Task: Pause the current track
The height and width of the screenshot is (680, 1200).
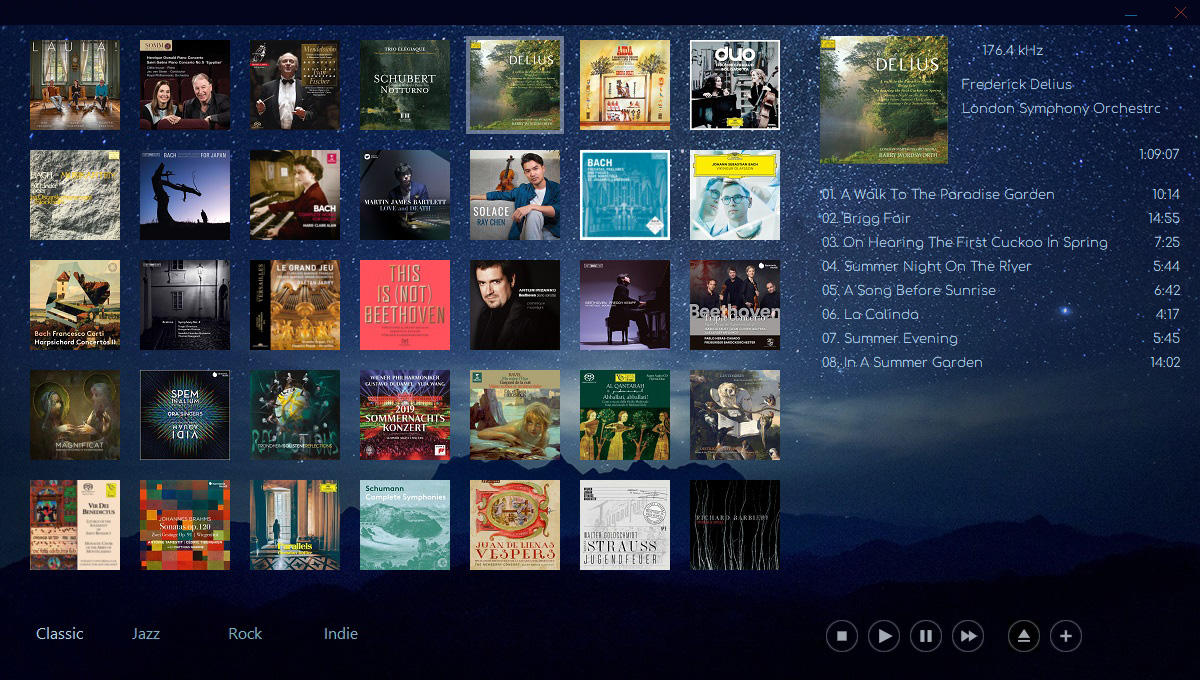Action: [926, 636]
